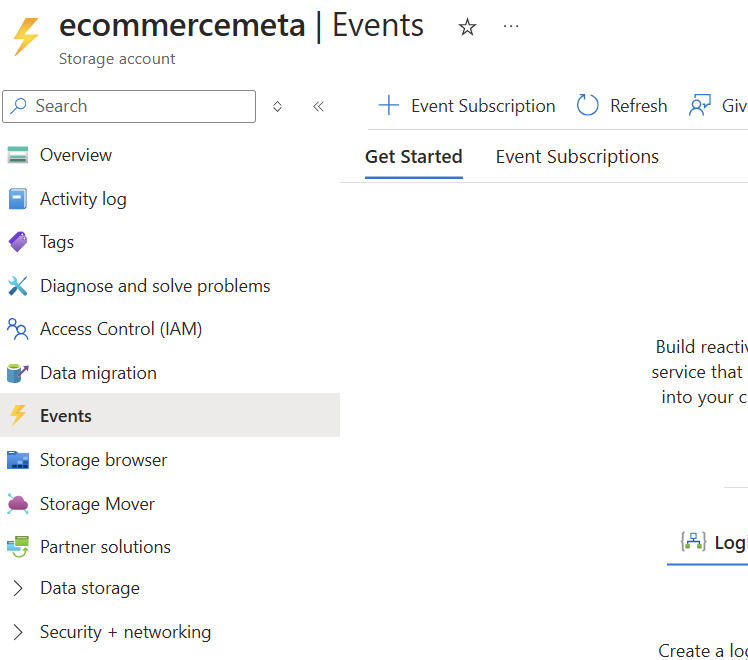Screen dimensions: 748x660
Task: Click the large lightning icon in header
Action: [x=26, y=37]
